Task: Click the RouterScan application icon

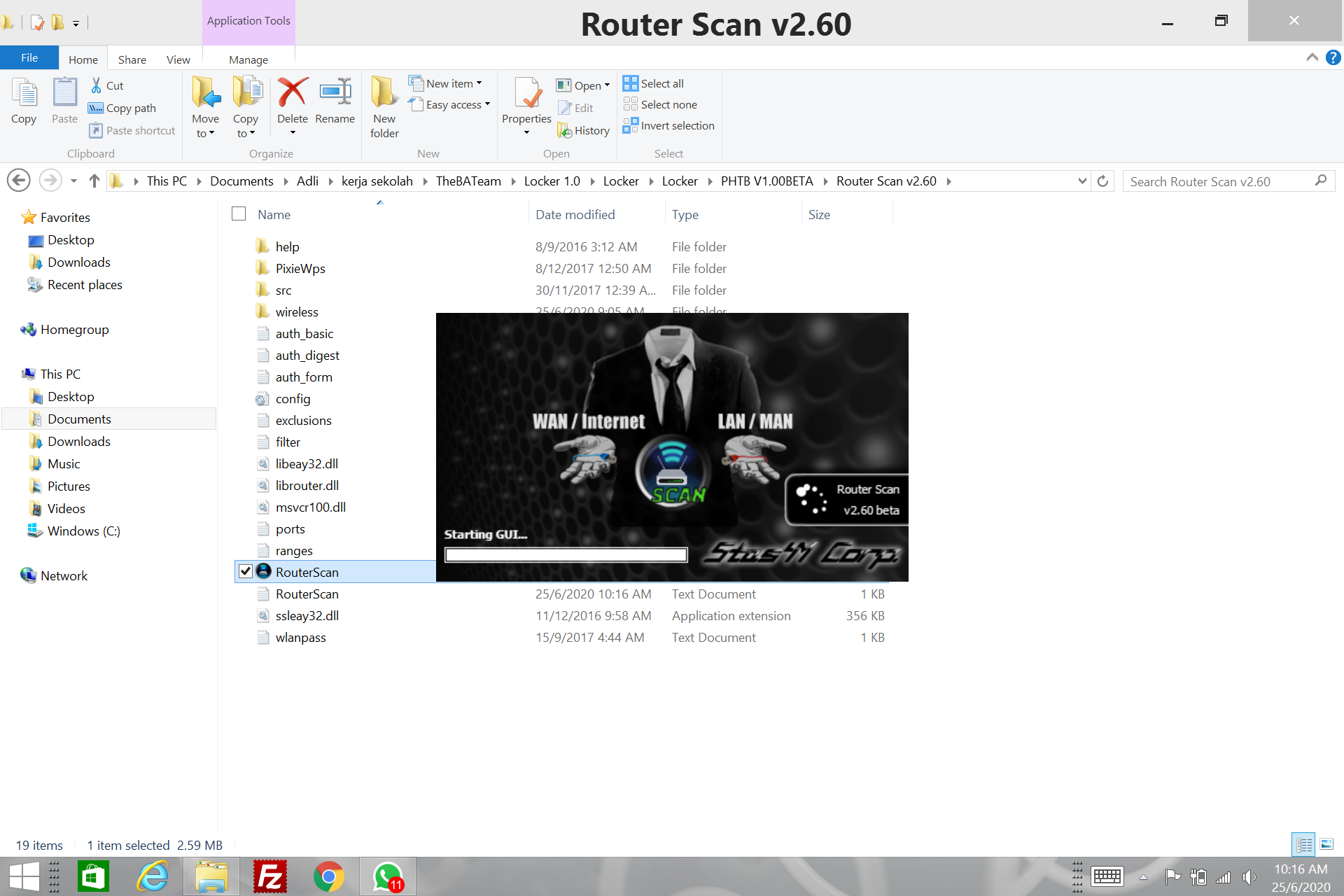Action: (x=264, y=572)
